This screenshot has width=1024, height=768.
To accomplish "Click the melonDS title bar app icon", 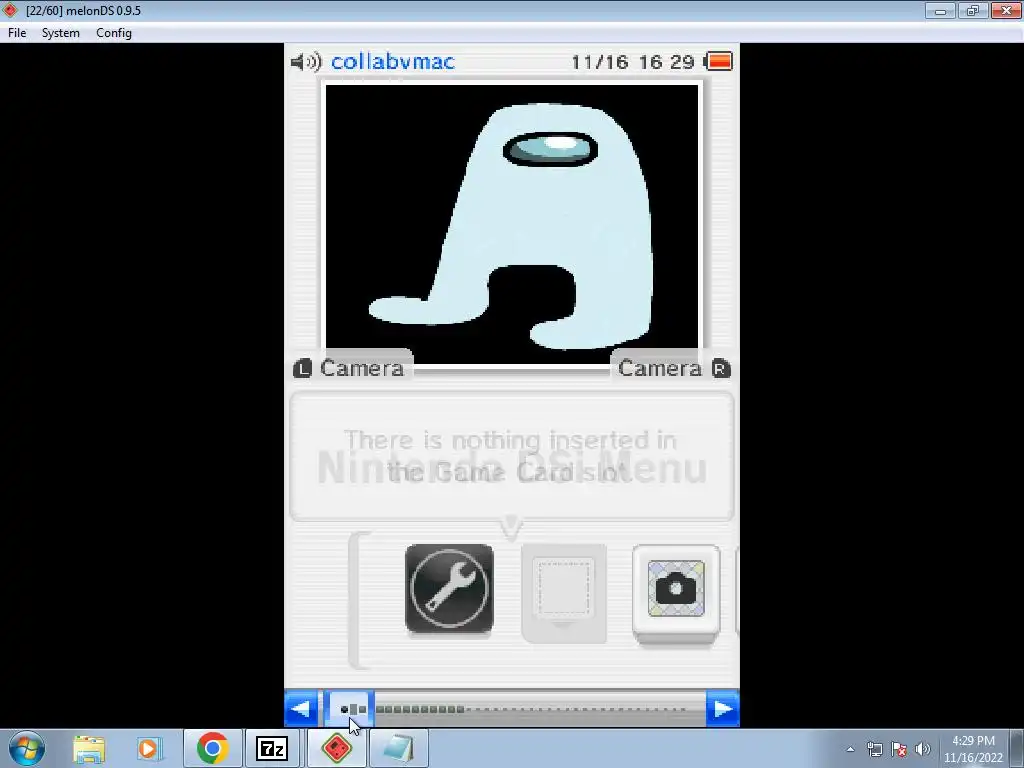I will tap(10, 10).
